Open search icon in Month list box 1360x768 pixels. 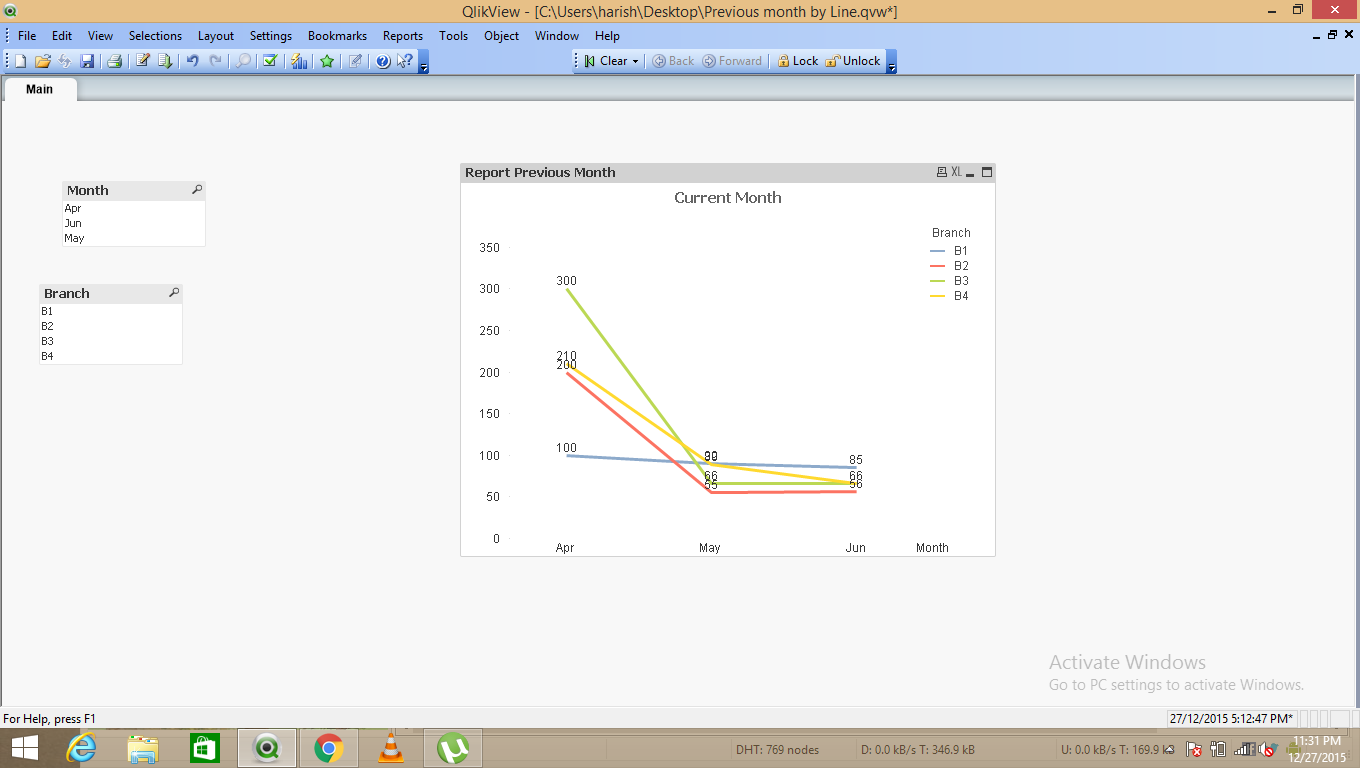pyautogui.click(x=197, y=189)
